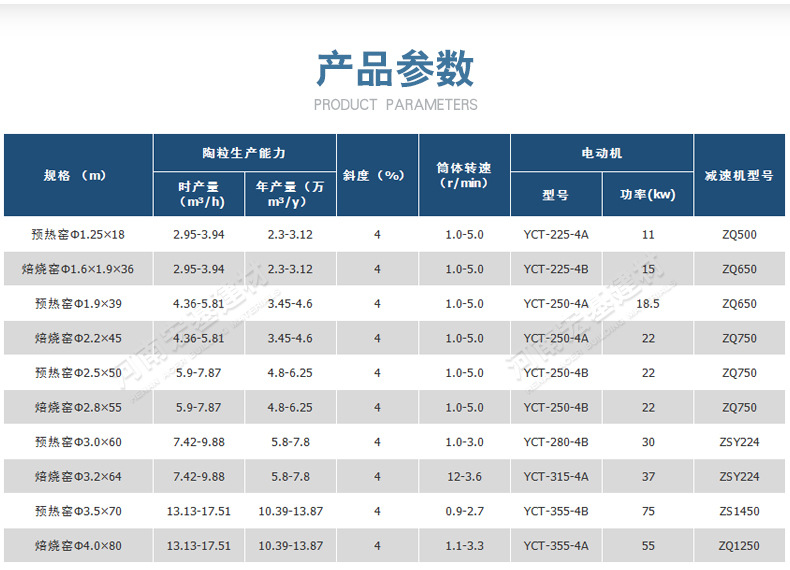Select the 0.9-2.7 rotation speed cell
Screen dimensions: 790x570
tap(463, 511)
